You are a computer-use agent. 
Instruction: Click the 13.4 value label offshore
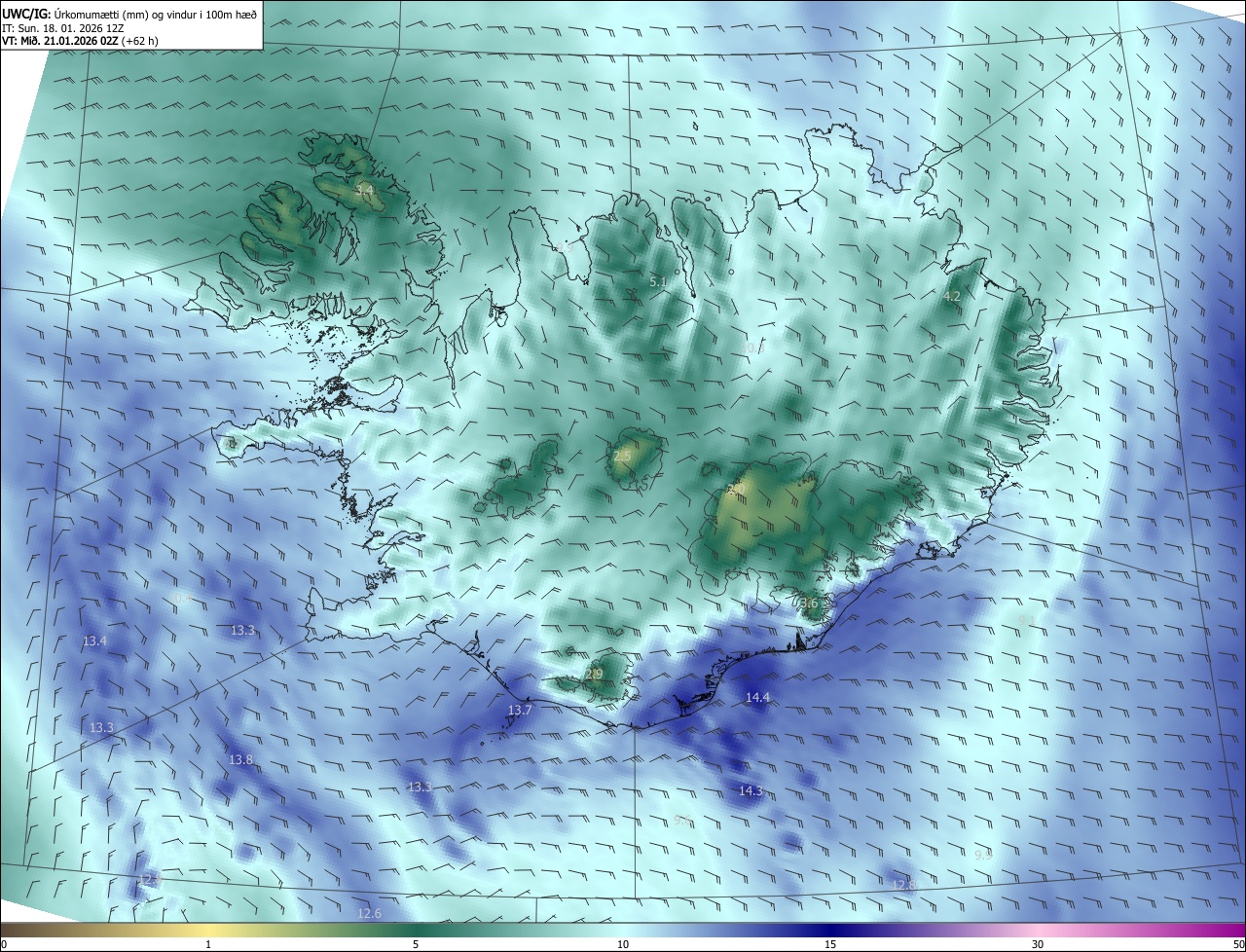[94, 641]
